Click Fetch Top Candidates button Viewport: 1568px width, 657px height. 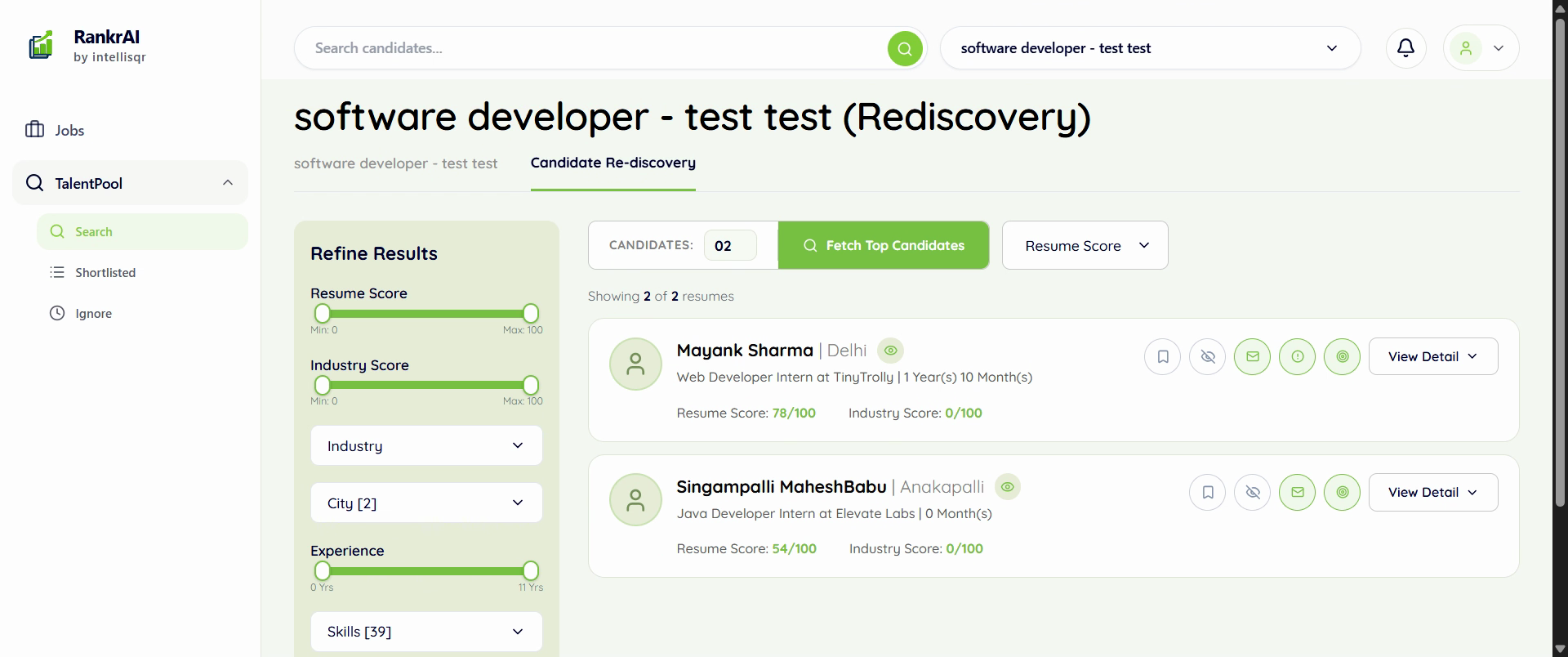point(883,245)
